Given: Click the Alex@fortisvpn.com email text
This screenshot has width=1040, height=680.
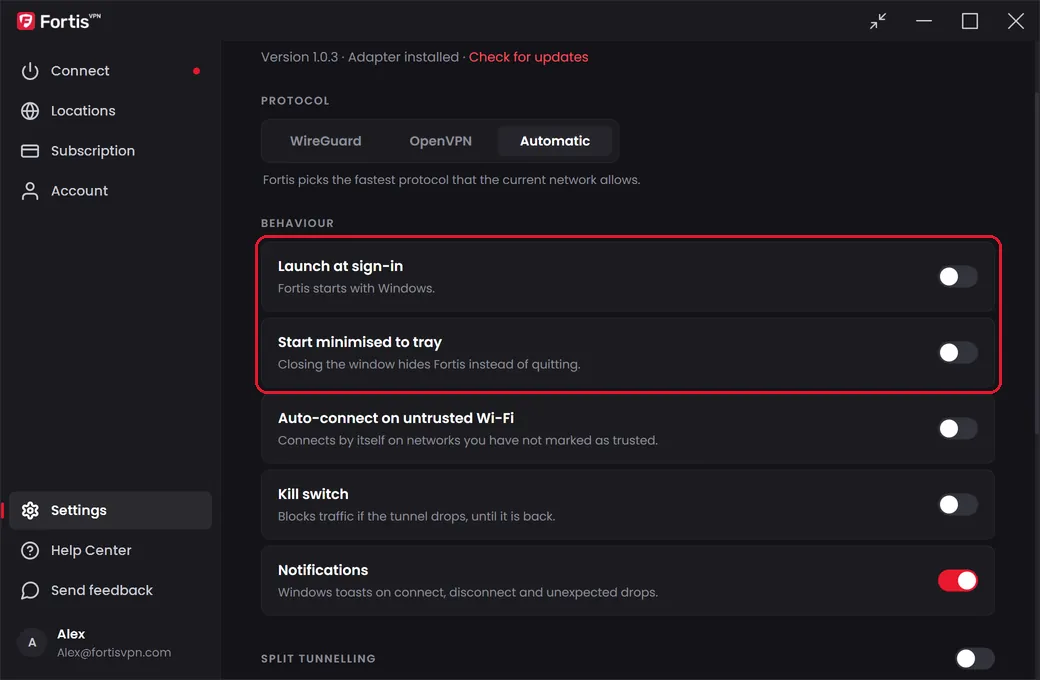Looking at the screenshot, I should 114,652.
